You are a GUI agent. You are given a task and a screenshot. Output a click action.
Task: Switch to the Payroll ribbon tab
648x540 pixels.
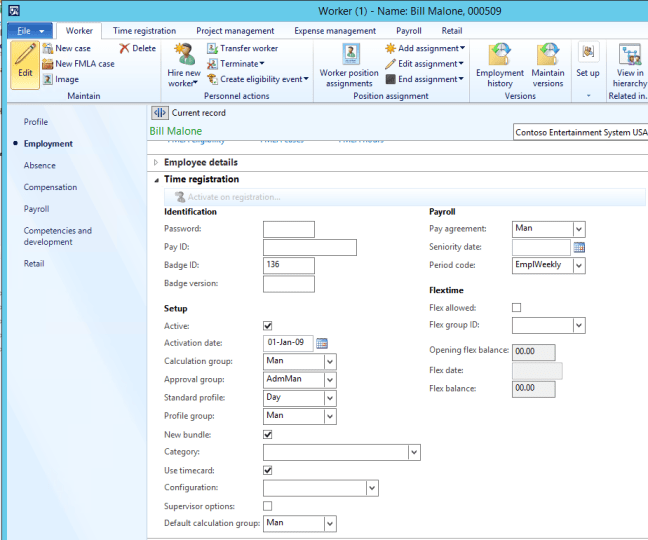point(408,31)
